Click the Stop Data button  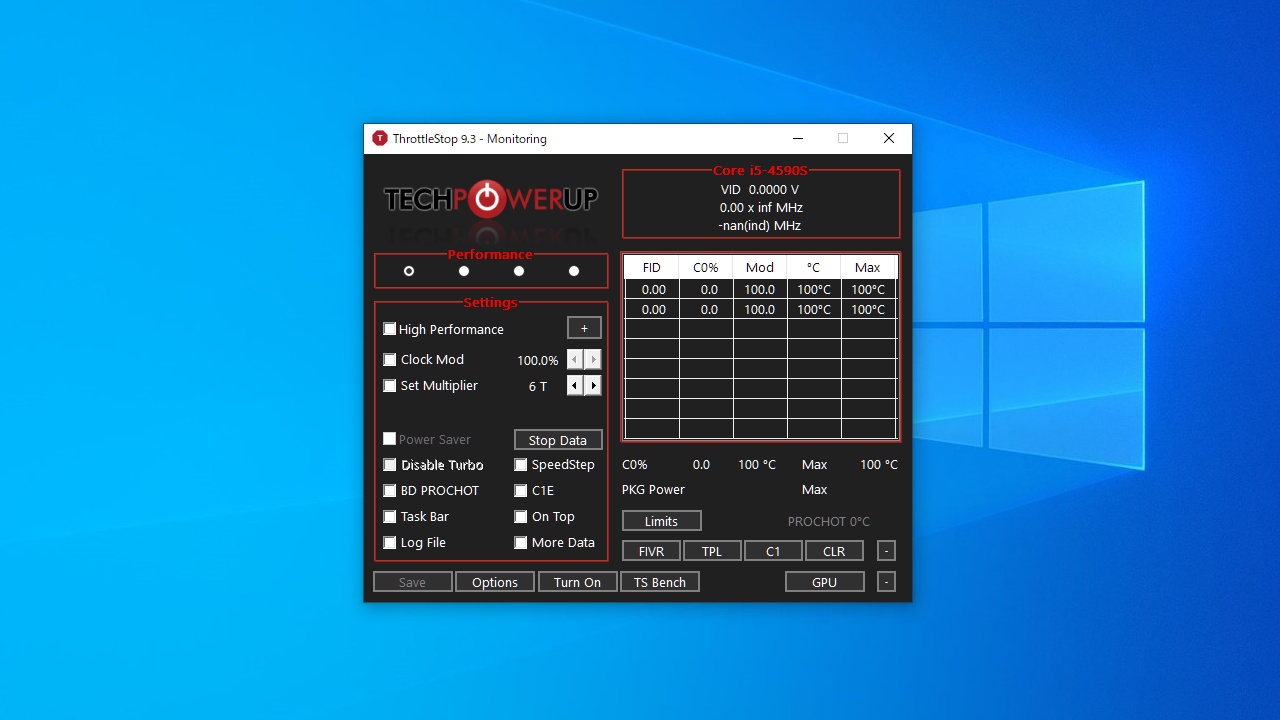point(558,440)
